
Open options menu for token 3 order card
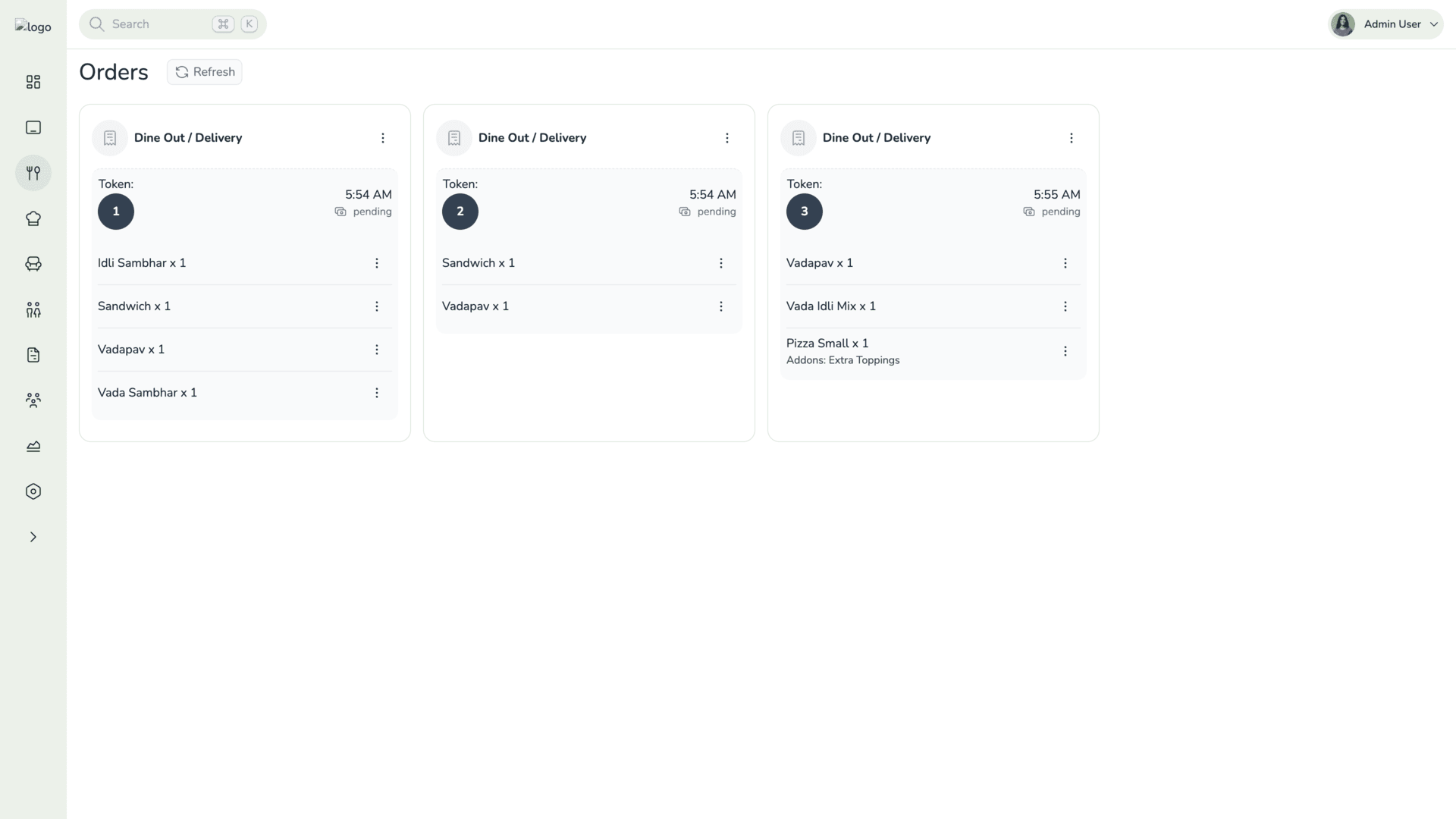coord(1072,138)
